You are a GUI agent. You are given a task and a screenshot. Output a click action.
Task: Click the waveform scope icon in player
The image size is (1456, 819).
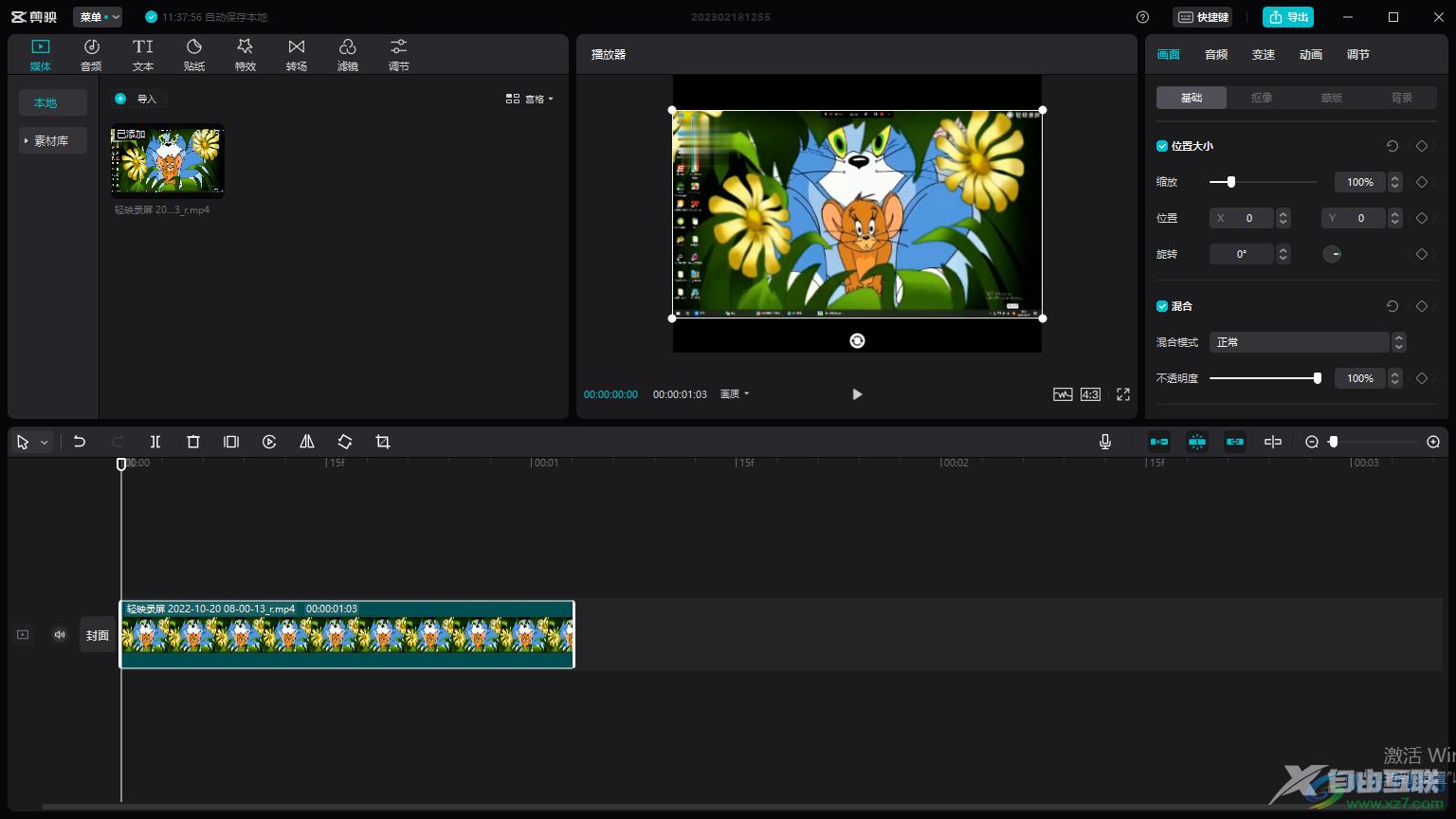point(1063,394)
